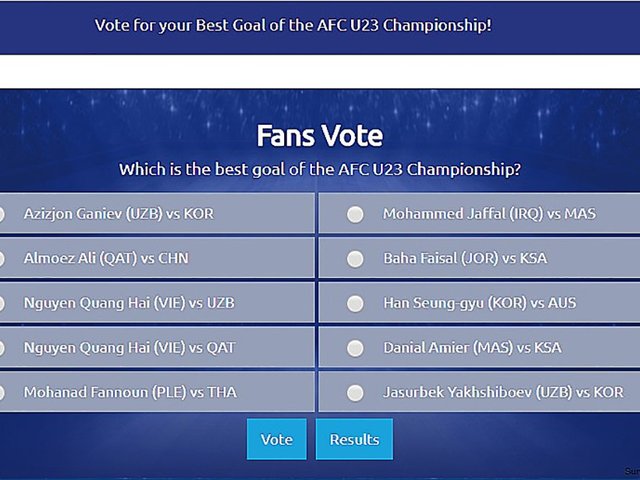Pick Mohanad Fannoun (PLE) vs THA radio button

(1, 392)
